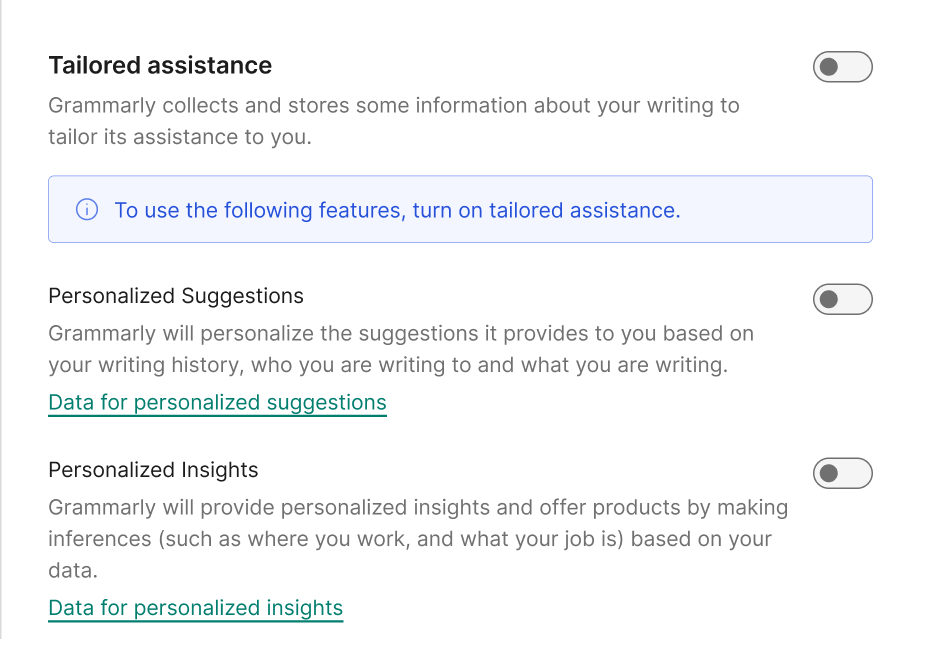This screenshot has width=932, height=671.
Task: Select the circle information symbol beside banner text
Action: pyautogui.click(x=87, y=210)
